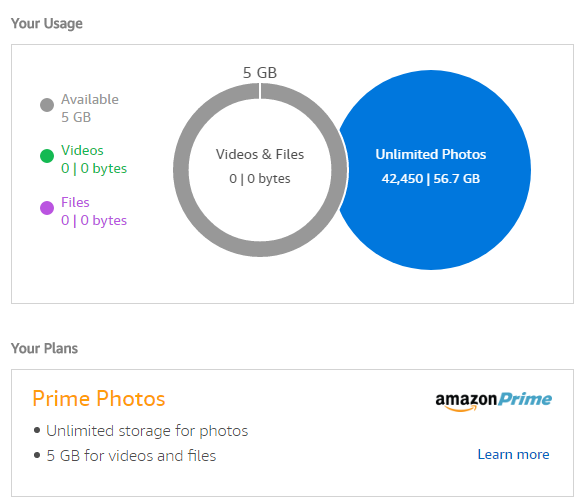Screen dimensions: 579x503
Task: Open the Learn more link
Action: [x=513, y=454]
